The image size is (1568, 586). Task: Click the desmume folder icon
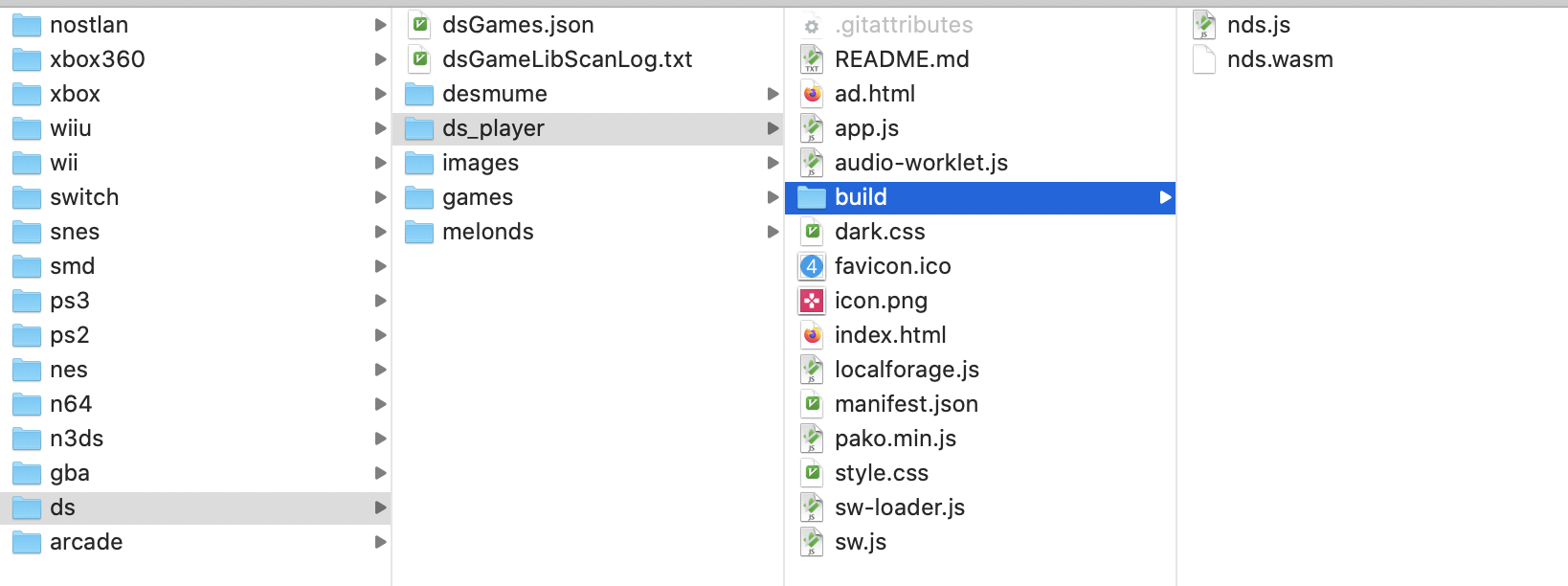click(x=418, y=94)
